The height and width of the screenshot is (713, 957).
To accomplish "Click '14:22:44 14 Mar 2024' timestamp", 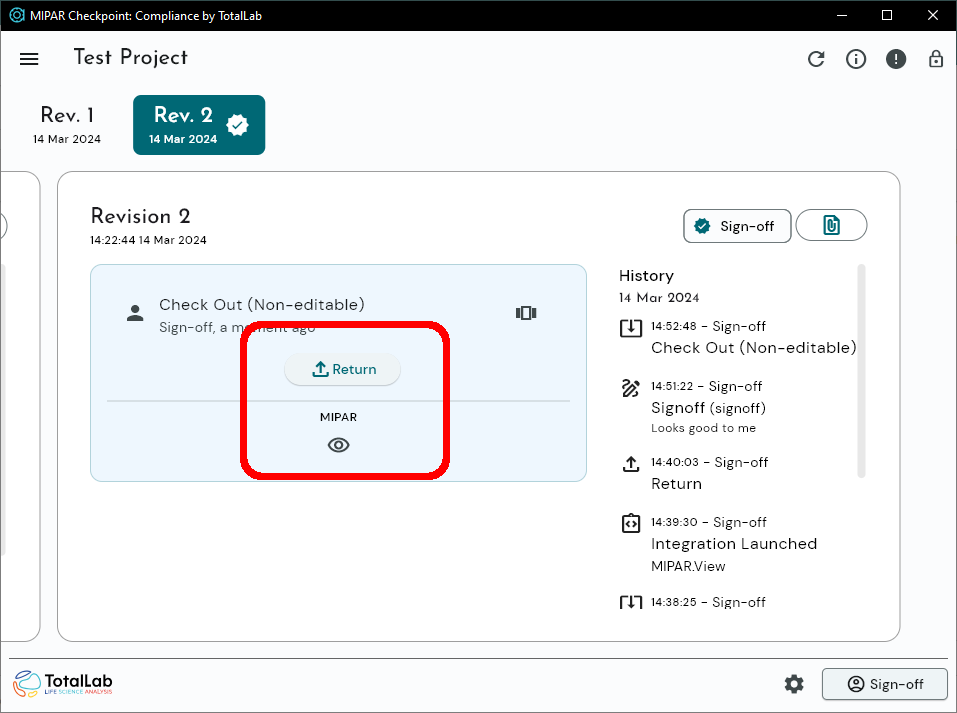I will pyautogui.click(x=148, y=241).
